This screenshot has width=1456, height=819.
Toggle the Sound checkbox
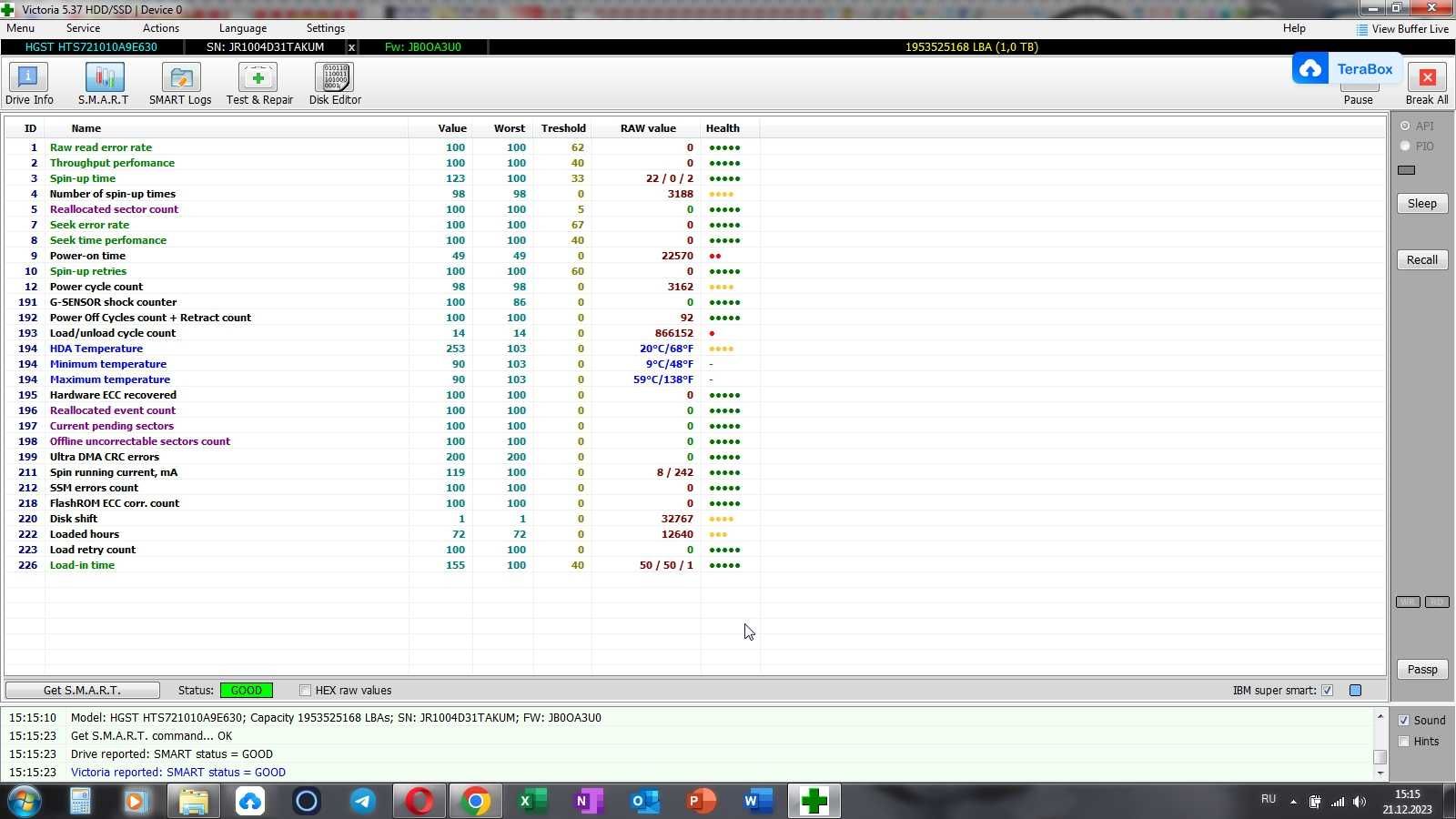(x=1404, y=721)
